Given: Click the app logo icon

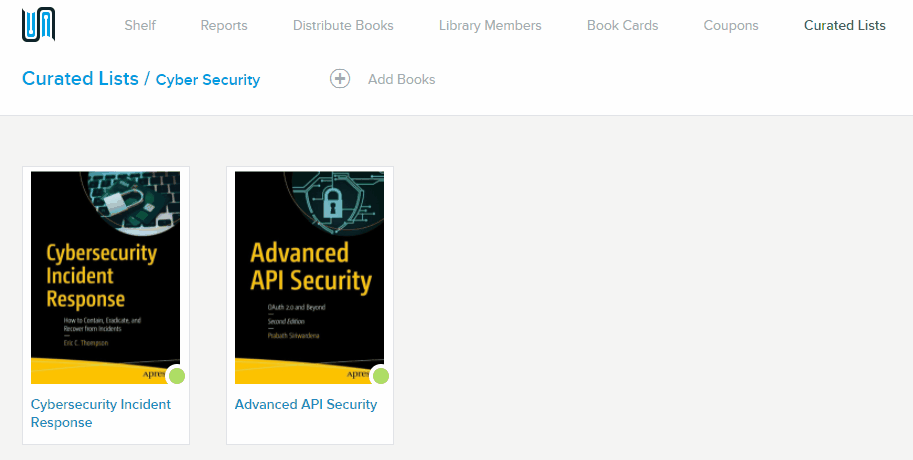Looking at the screenshot, I should point(38,25).
